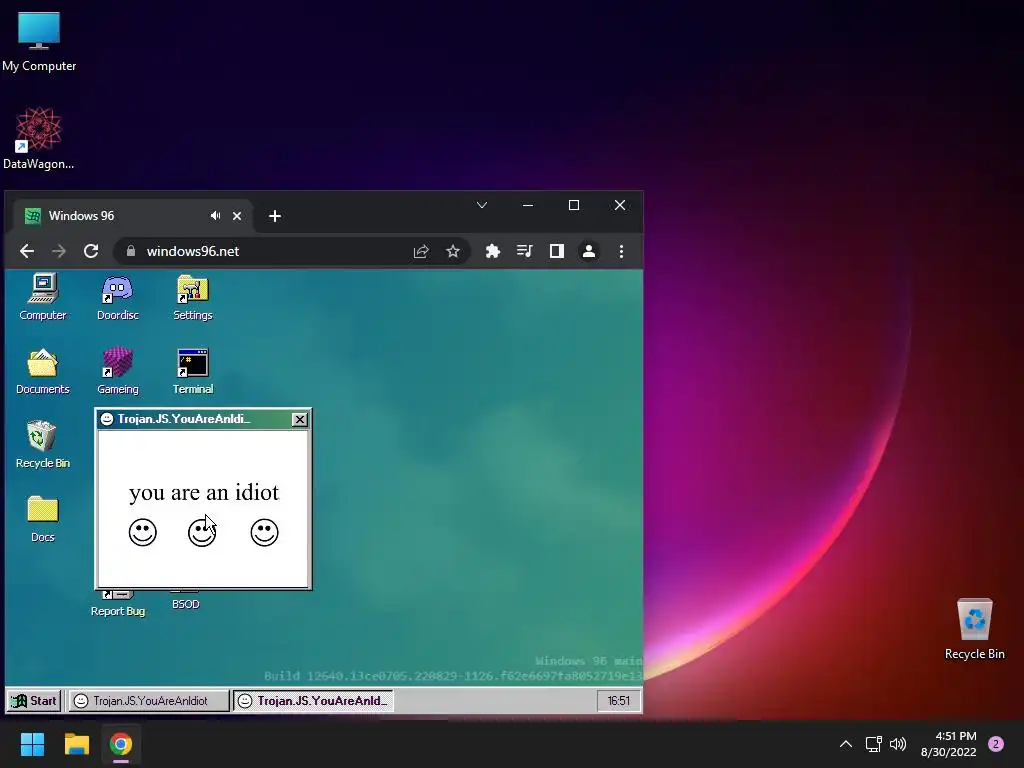
Task: Open My Computer on the host desktop
Action: pyautogui.click(x=39, y=42)
